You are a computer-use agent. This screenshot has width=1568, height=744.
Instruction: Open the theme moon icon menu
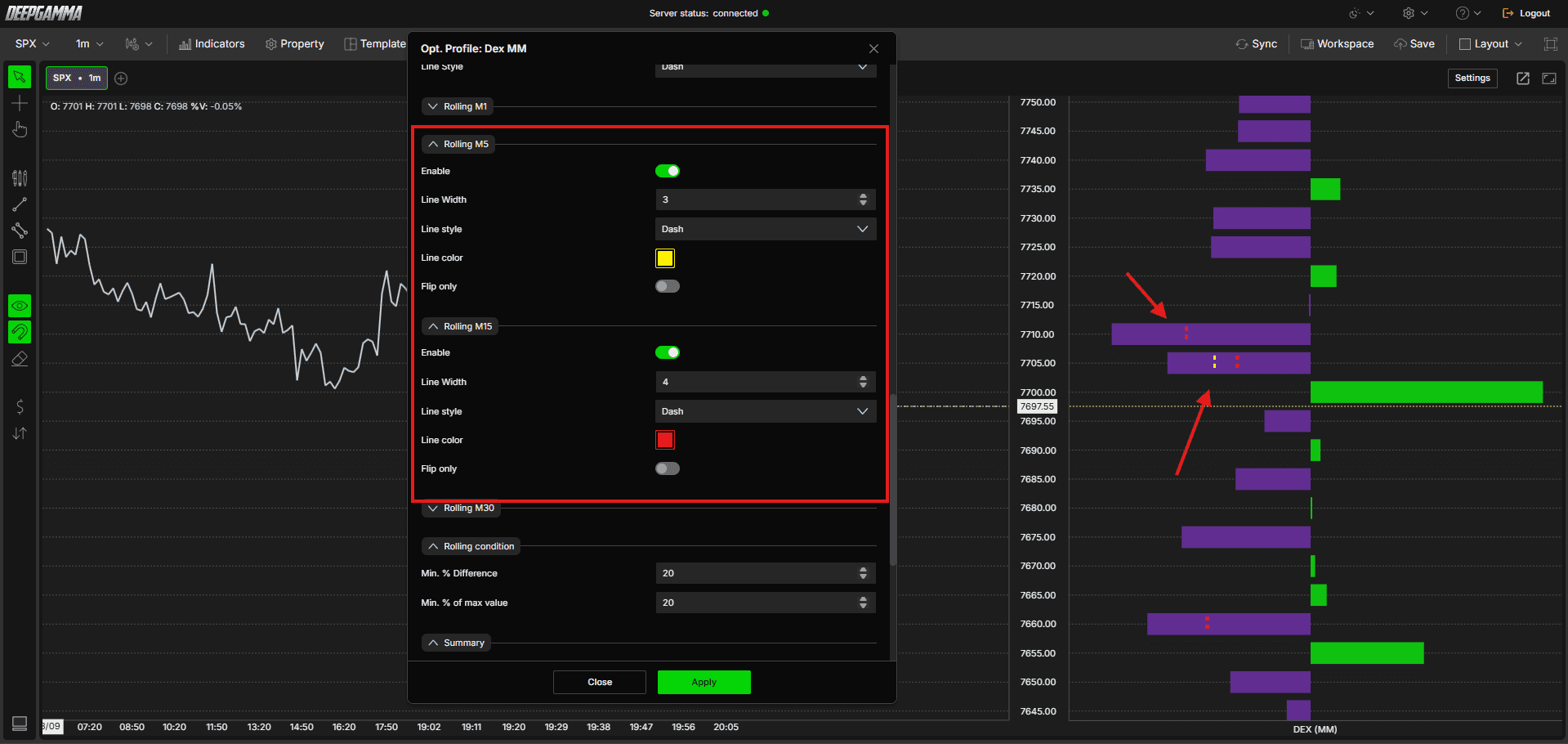[1361, 13]
